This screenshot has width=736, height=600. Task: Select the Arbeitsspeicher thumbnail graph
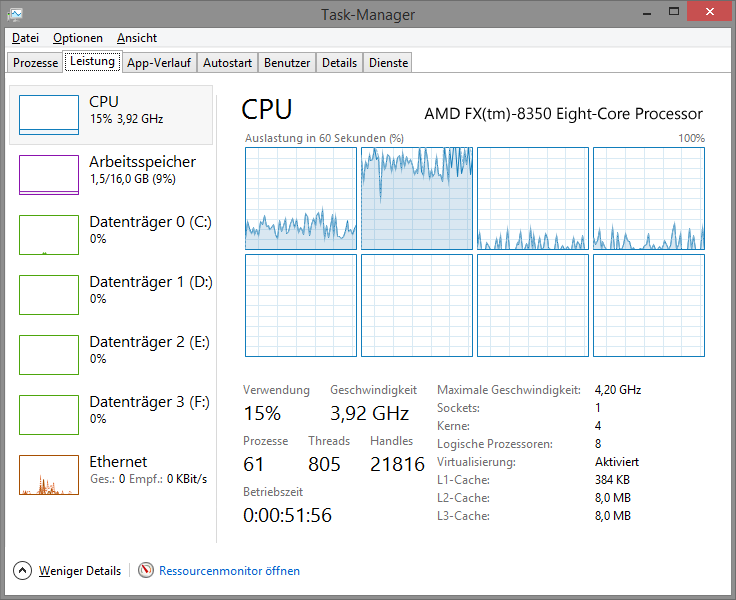pyautogui.click(x=49, y=175)
